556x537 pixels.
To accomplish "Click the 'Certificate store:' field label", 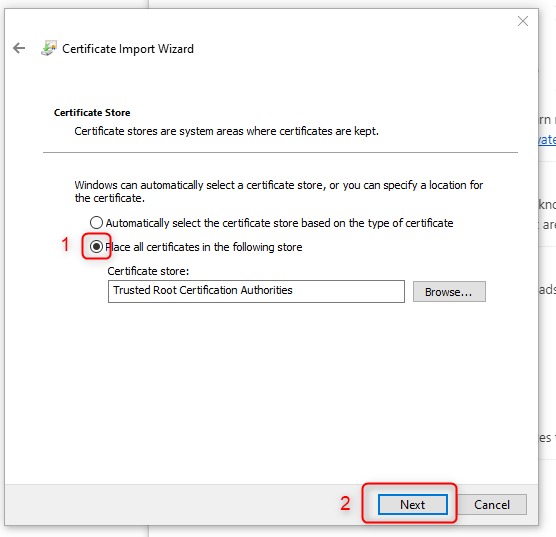I will pyautogui.click(x=148, y=271).
